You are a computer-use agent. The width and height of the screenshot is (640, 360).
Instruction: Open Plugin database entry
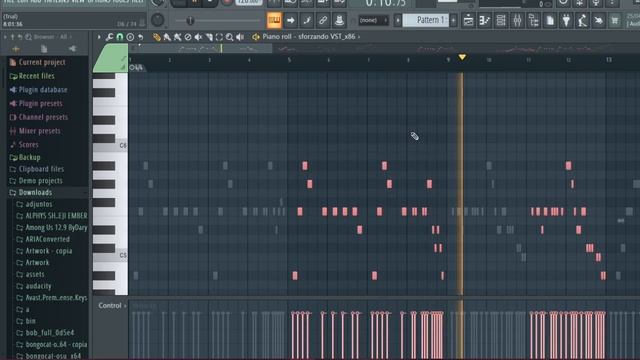click(x=43, y=90)
